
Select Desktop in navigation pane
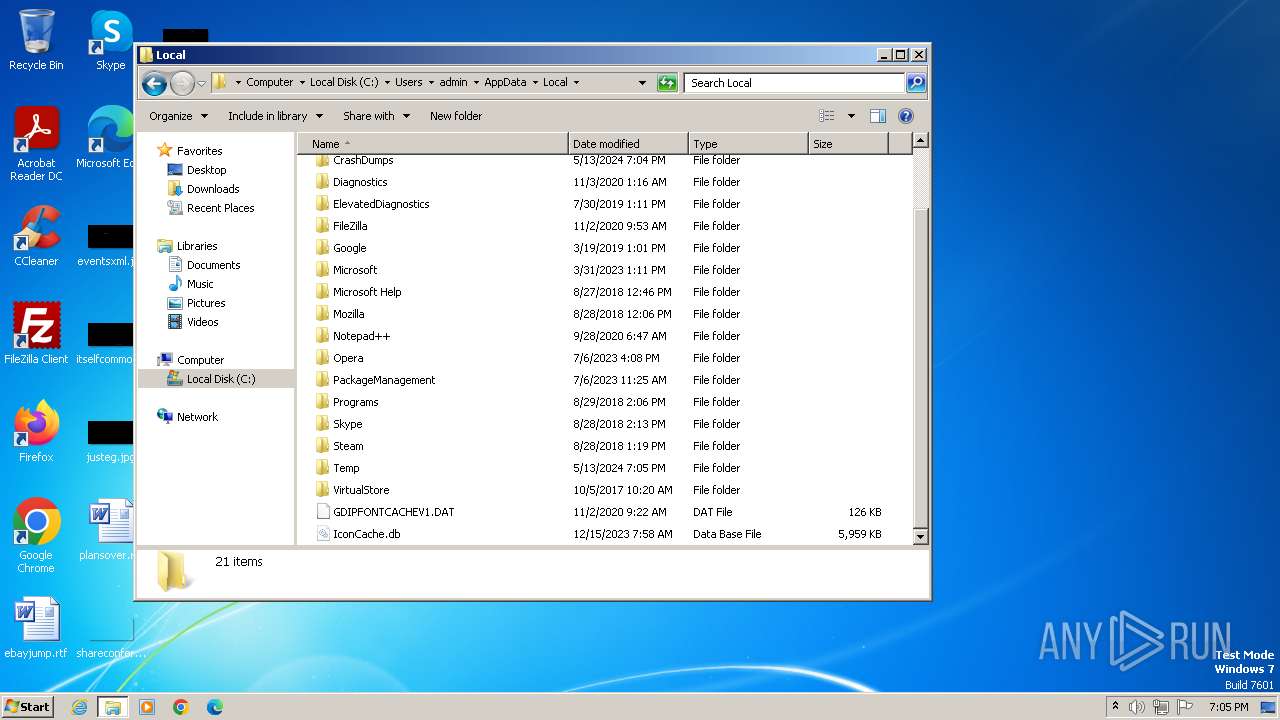point(206,170)
